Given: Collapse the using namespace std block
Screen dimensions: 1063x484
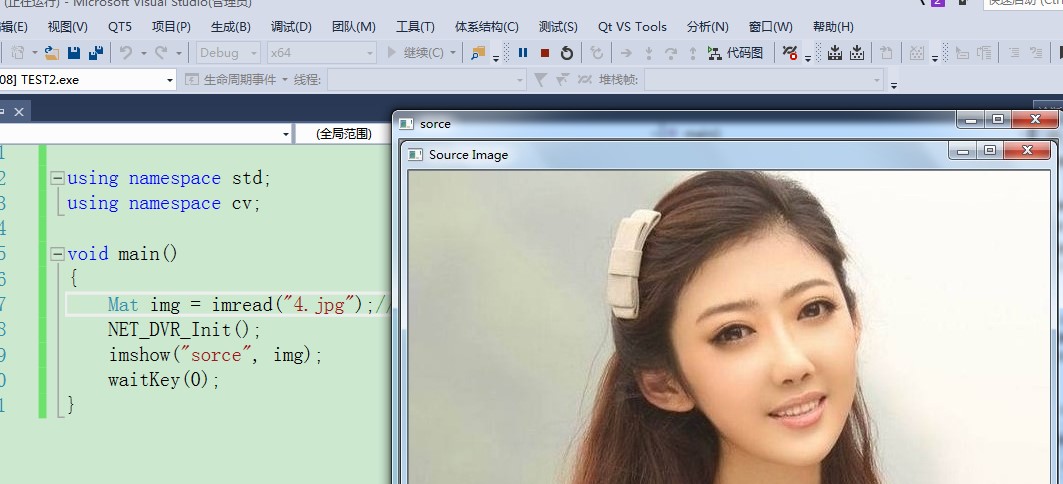Looking at the screenshot, I should point(58,178).
